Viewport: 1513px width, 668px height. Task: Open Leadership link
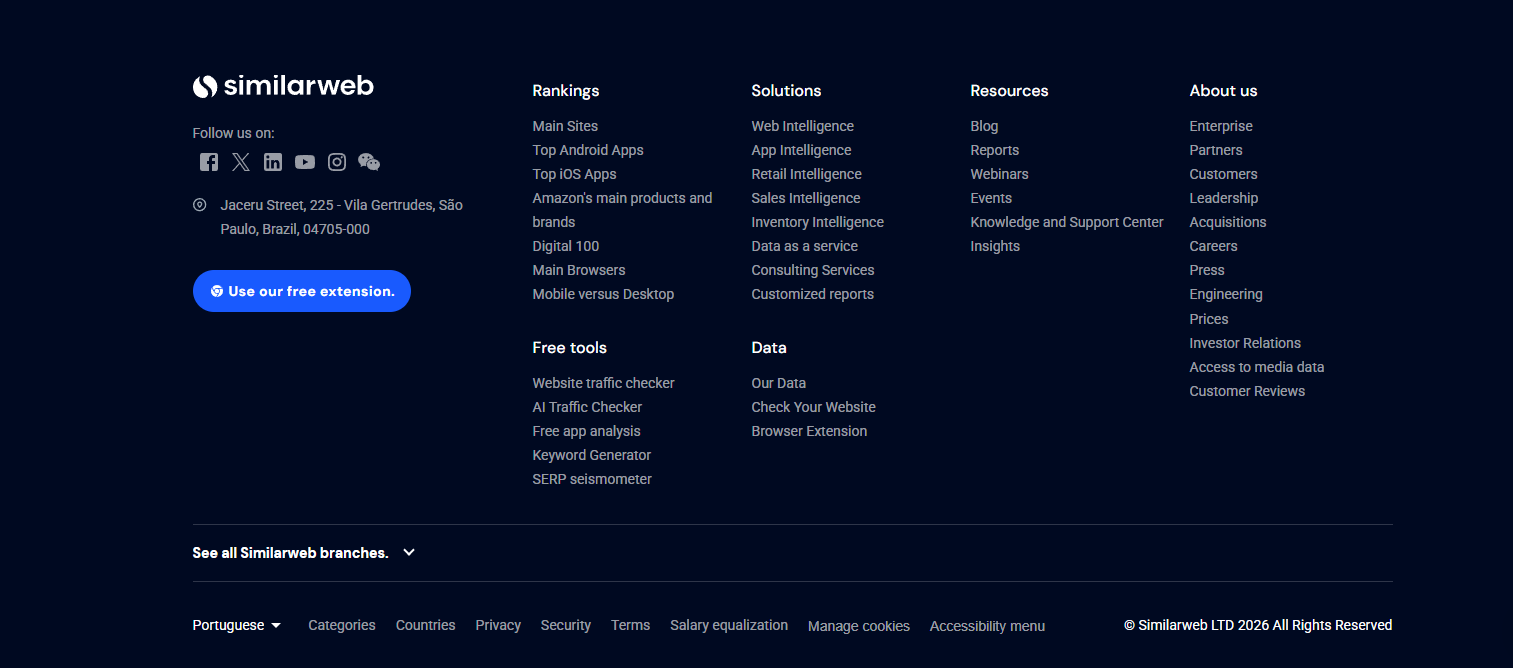(x=1224, y=198)
